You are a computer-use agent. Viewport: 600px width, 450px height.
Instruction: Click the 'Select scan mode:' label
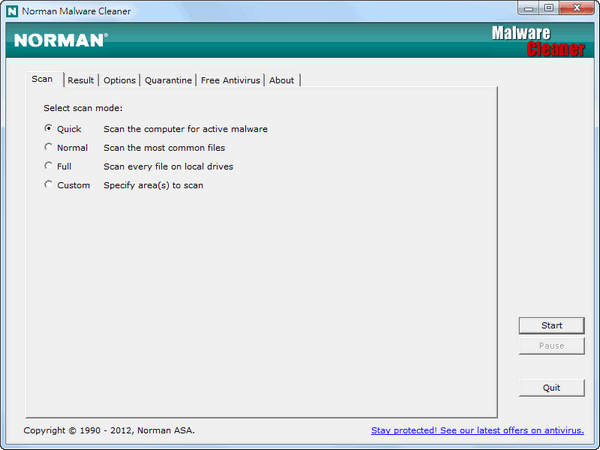83,108
